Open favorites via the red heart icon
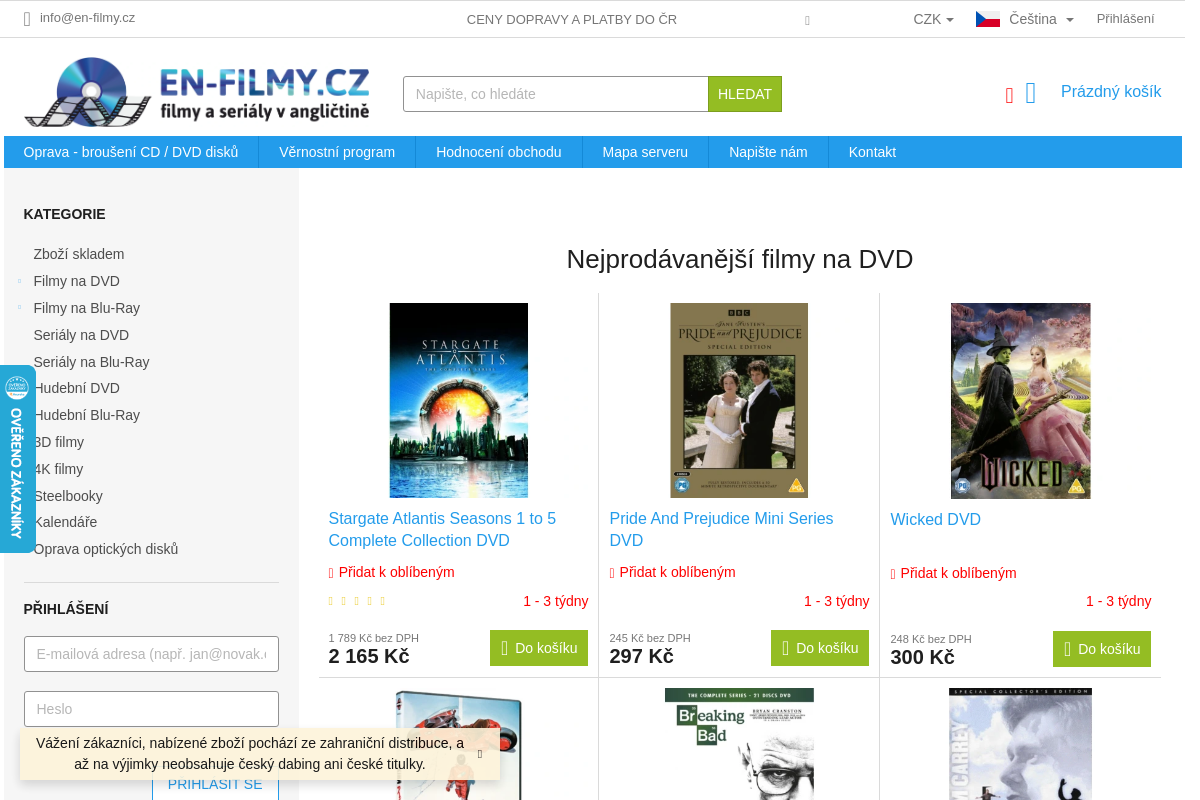 tap(1009, 94)
